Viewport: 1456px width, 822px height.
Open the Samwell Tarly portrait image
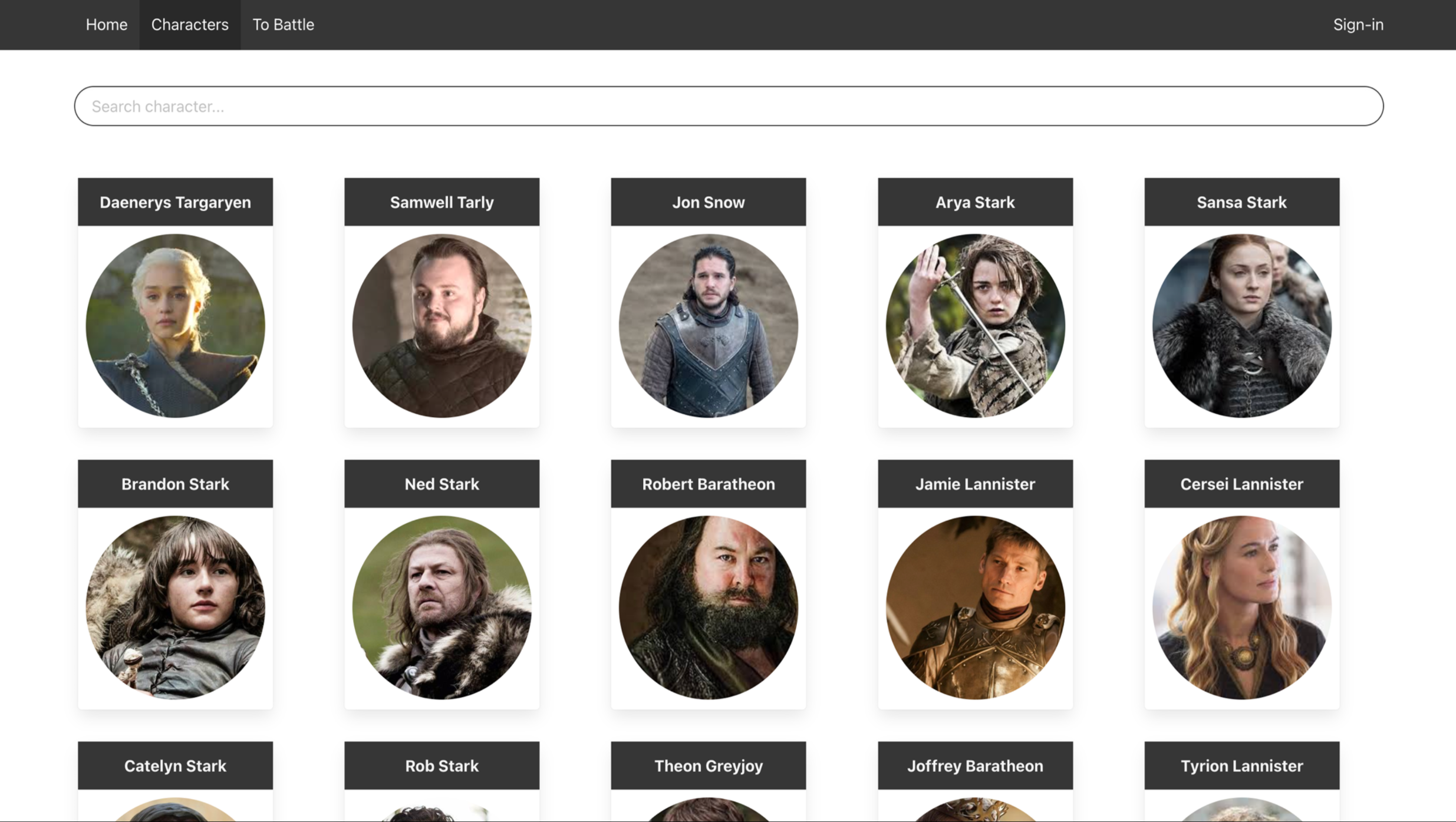442,326
